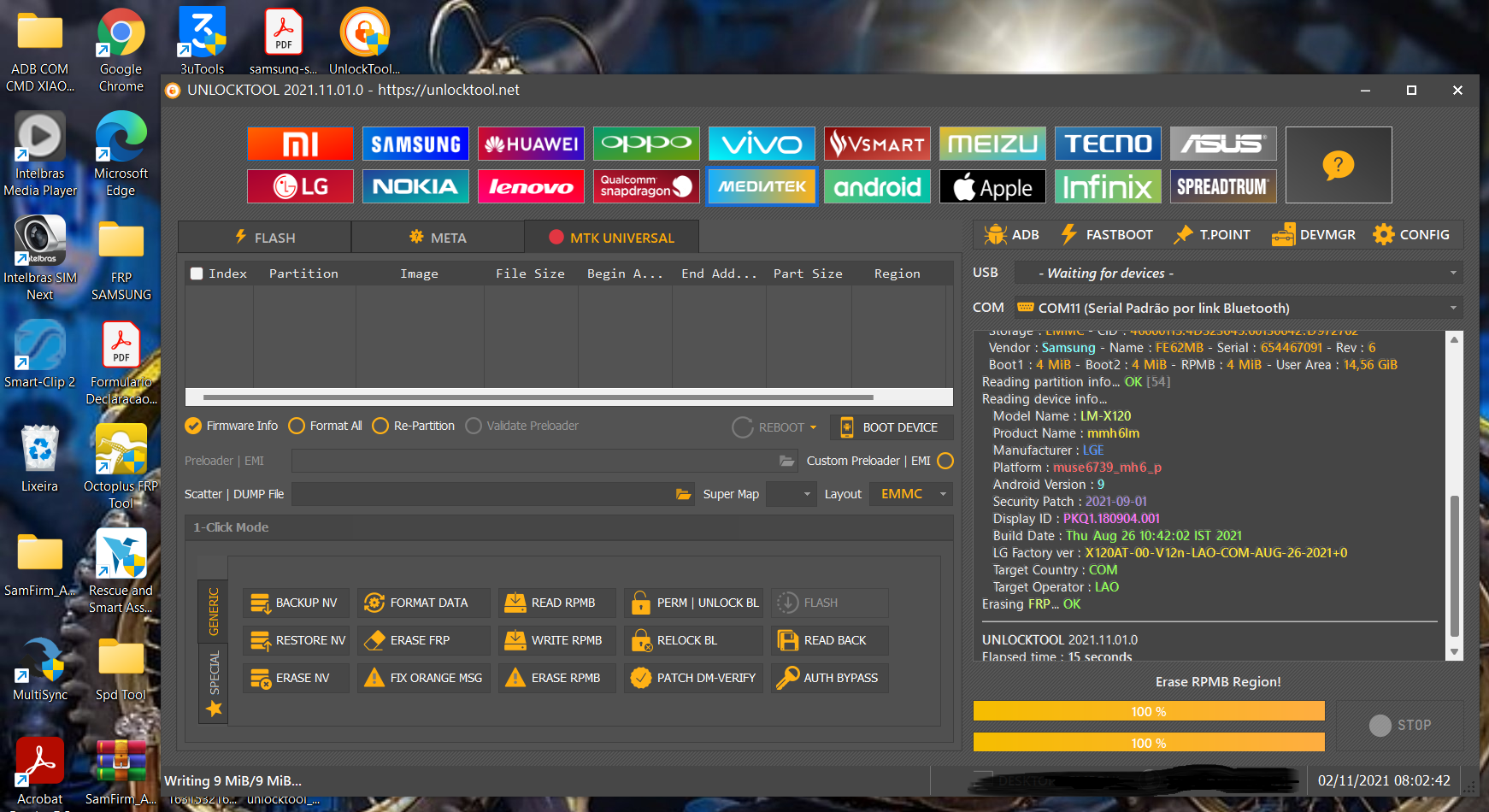Click the upper 100 % progress bar

click(1149, 711)
